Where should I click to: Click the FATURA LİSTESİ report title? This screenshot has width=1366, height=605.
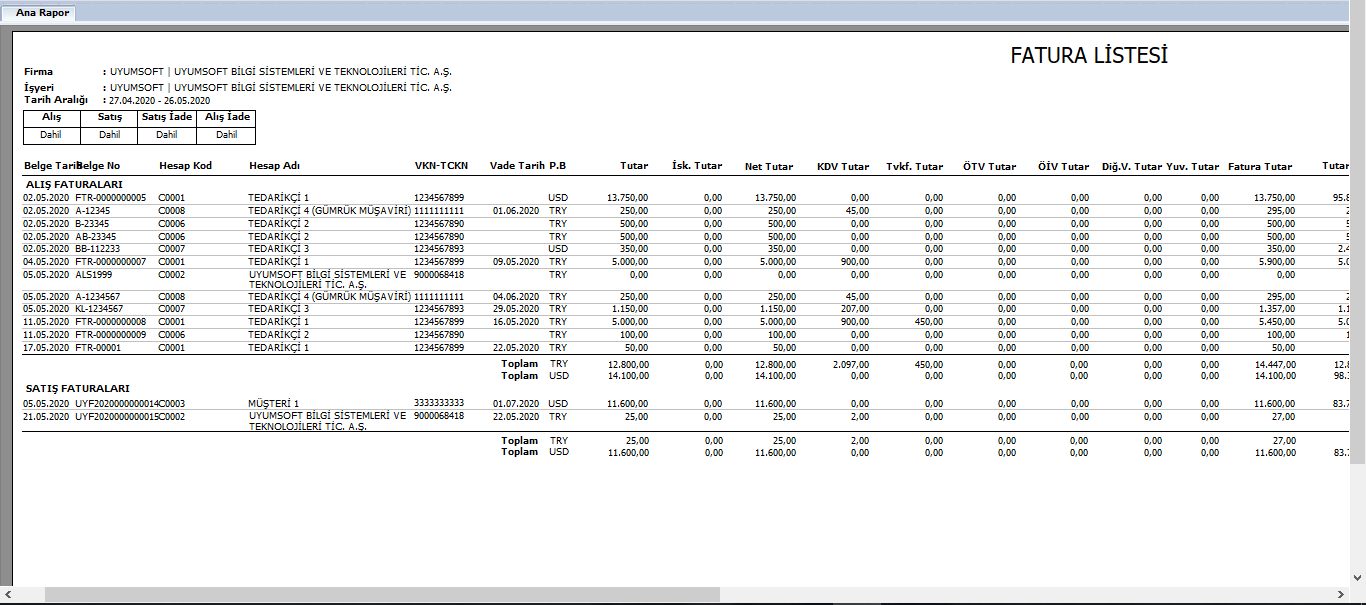pos(1088,56)
